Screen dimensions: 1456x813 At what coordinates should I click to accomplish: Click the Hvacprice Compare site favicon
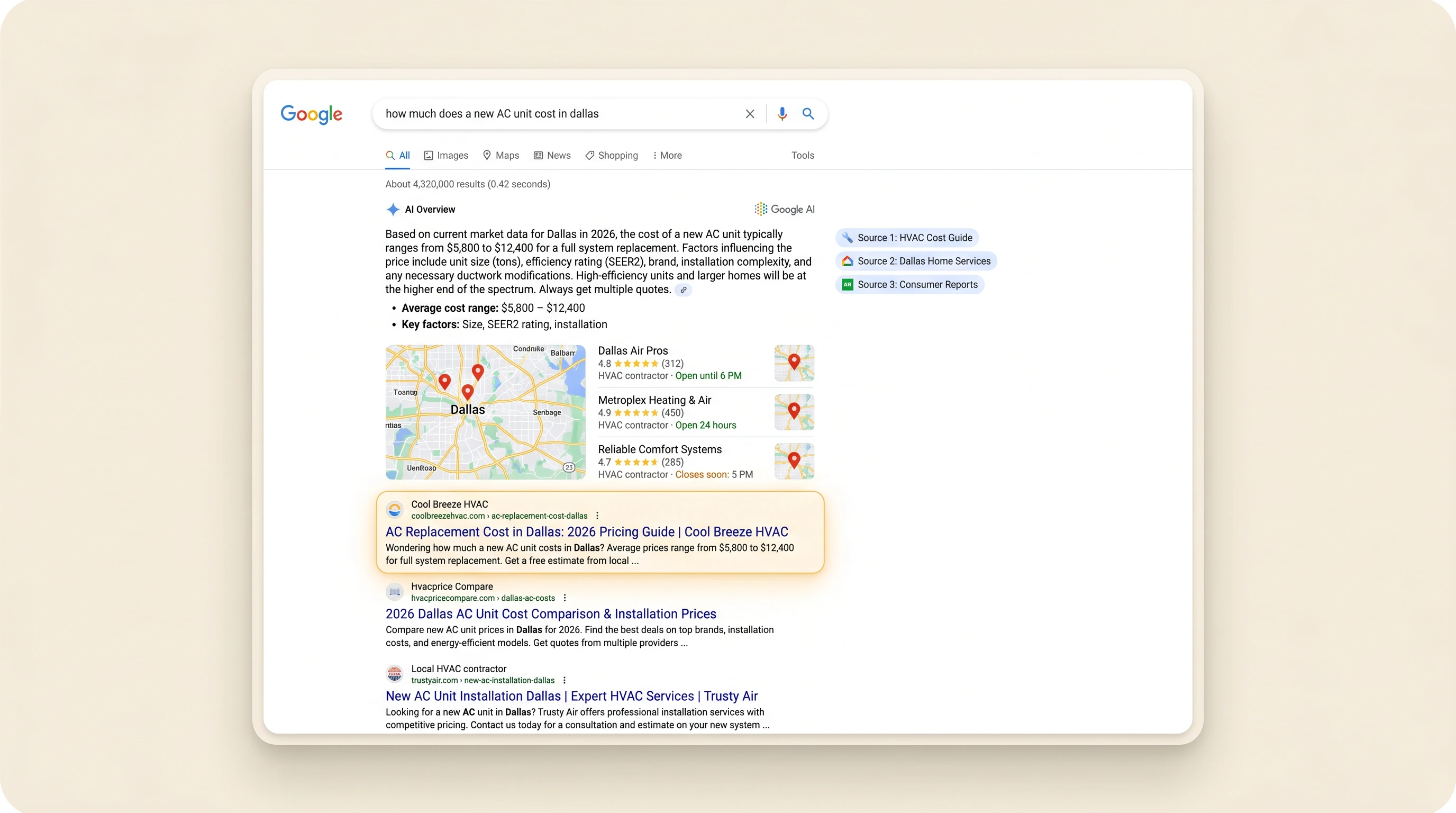395,592
